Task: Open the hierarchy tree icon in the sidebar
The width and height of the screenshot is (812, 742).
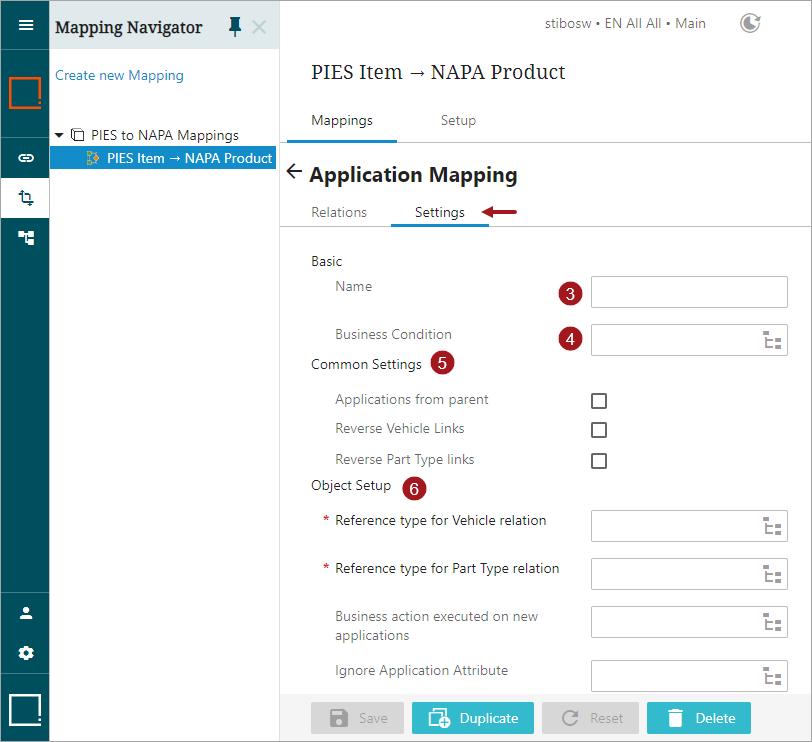Action: pyautogui.click(x=26, y=237)
